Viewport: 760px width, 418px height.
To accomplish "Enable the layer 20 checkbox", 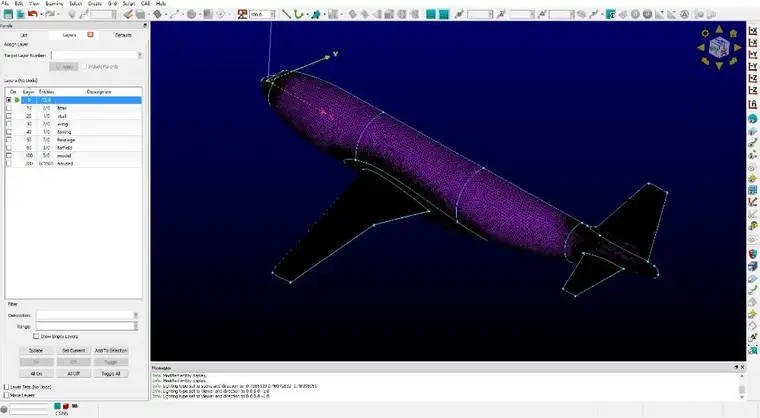I will [x=8, y=116].
